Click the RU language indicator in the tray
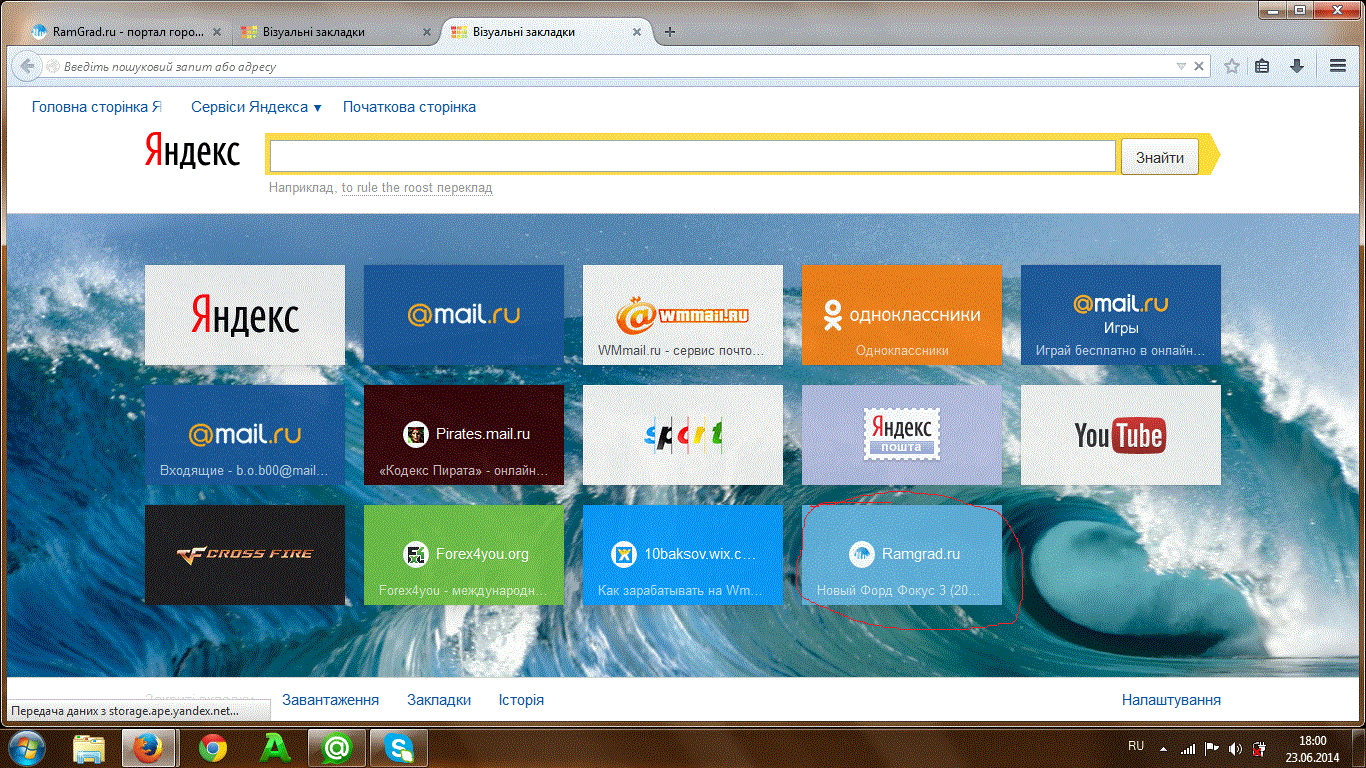Viewport: 1366px width, 768px height. (1136, 746)
